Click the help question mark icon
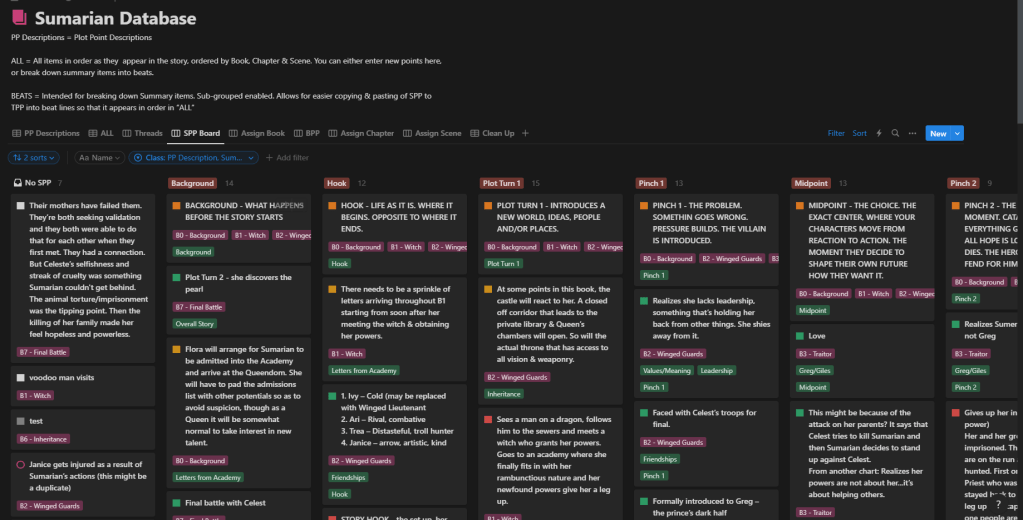This screenshot has width=1023, height=520. (998, 504)
